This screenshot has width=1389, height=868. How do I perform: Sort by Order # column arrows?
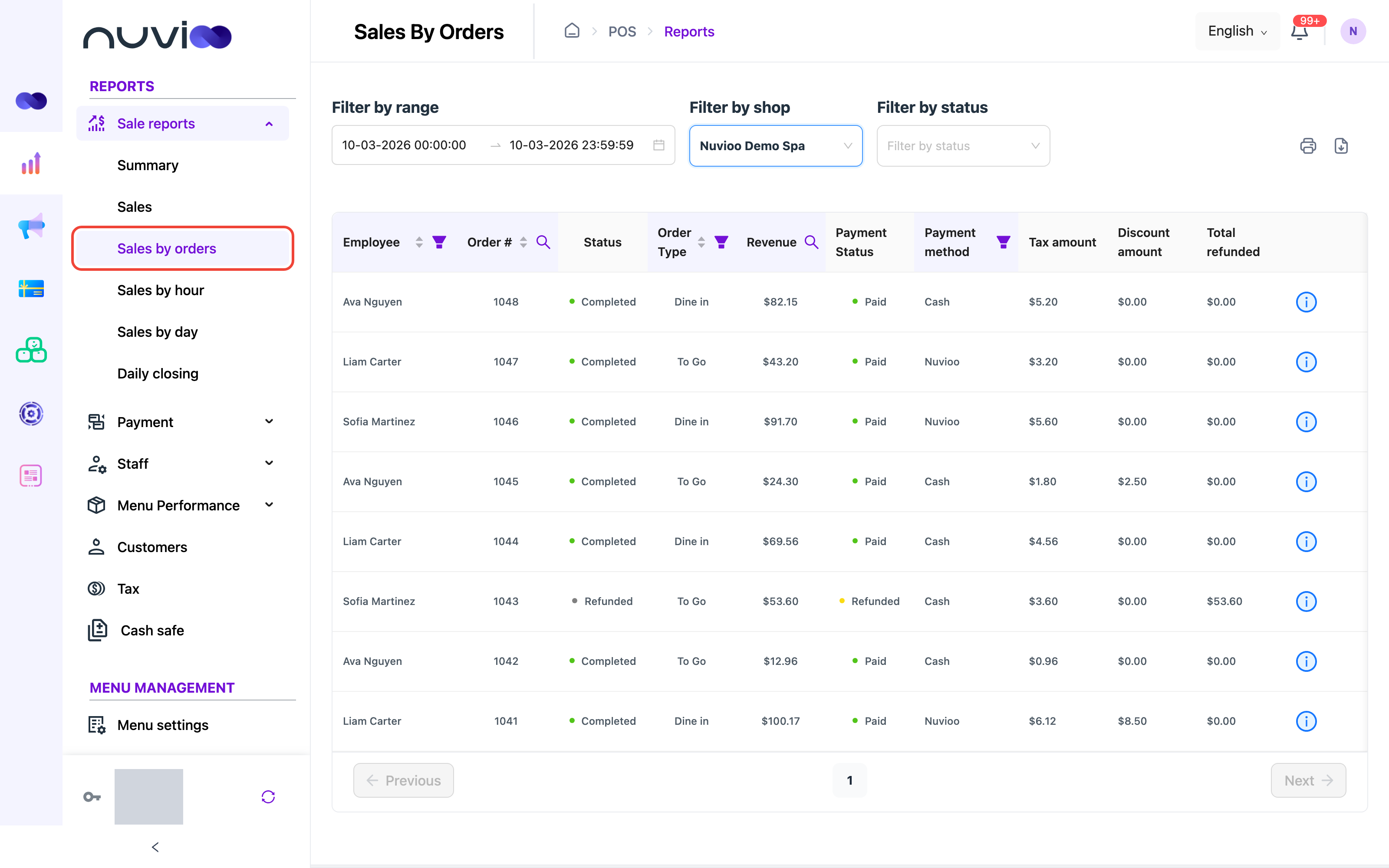523,242
